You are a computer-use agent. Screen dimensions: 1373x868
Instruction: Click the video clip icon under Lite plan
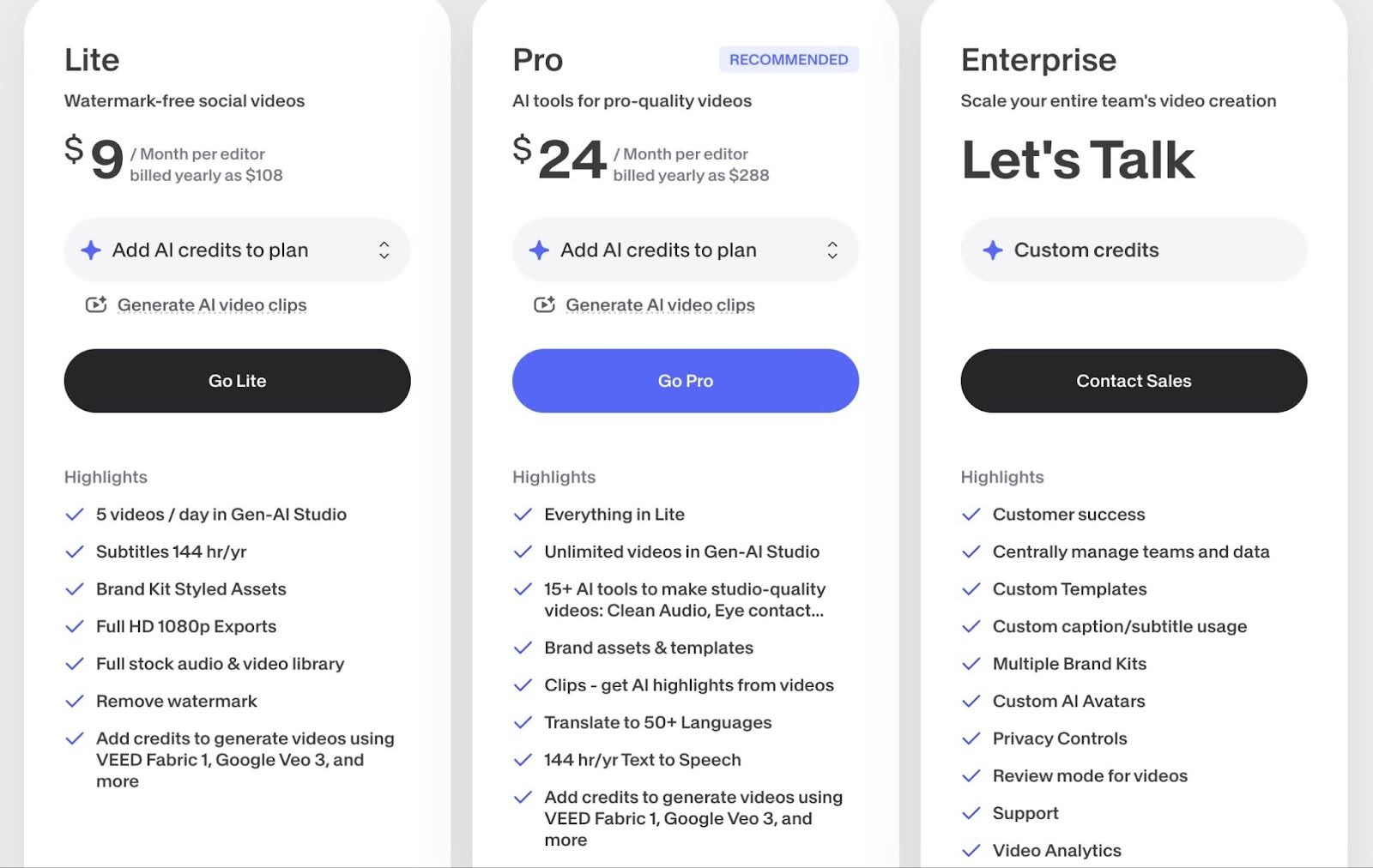pyautogui.click(x=96, y=305)
